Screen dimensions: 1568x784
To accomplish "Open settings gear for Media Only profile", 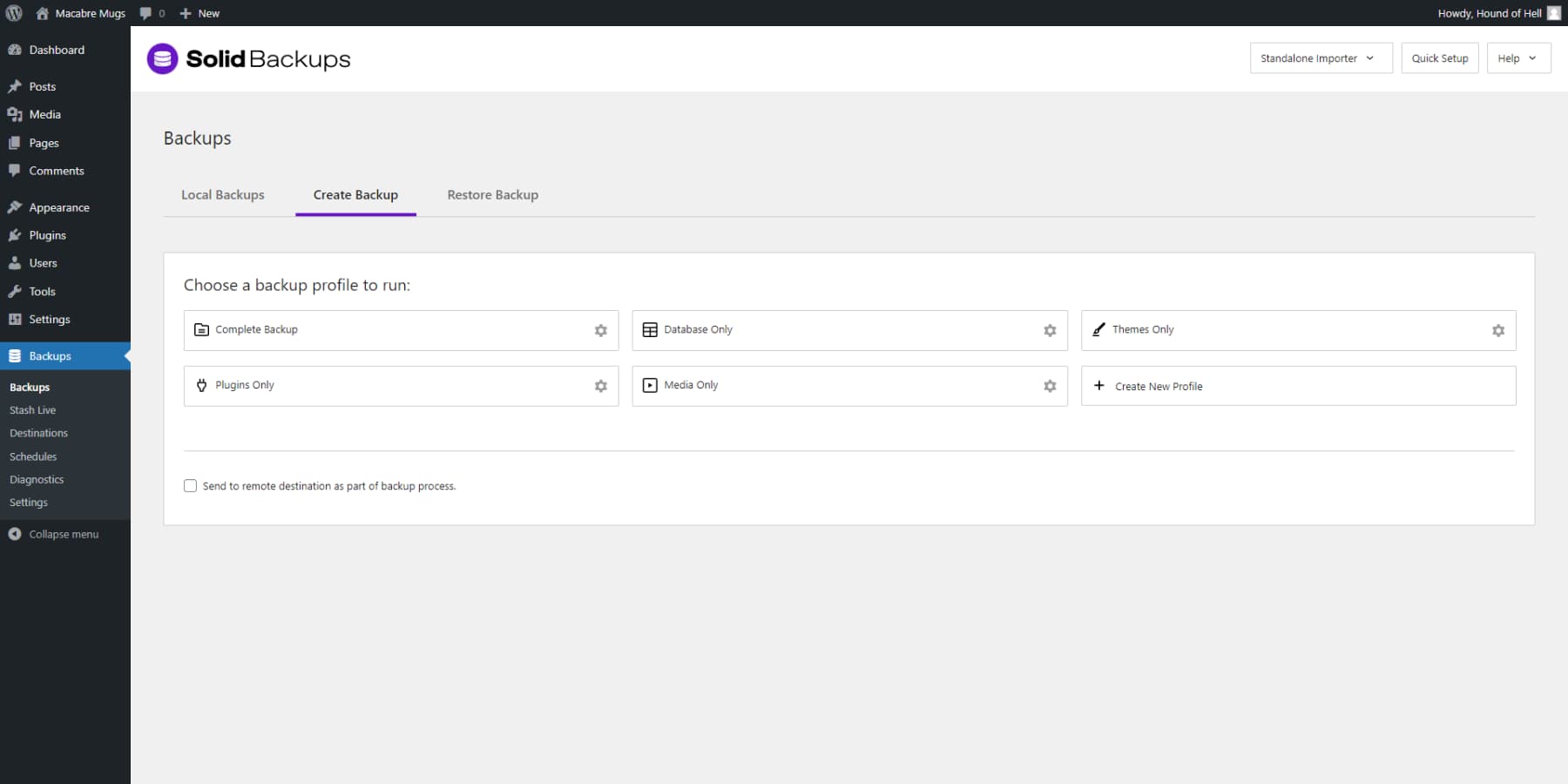I will coord(1049,386).
